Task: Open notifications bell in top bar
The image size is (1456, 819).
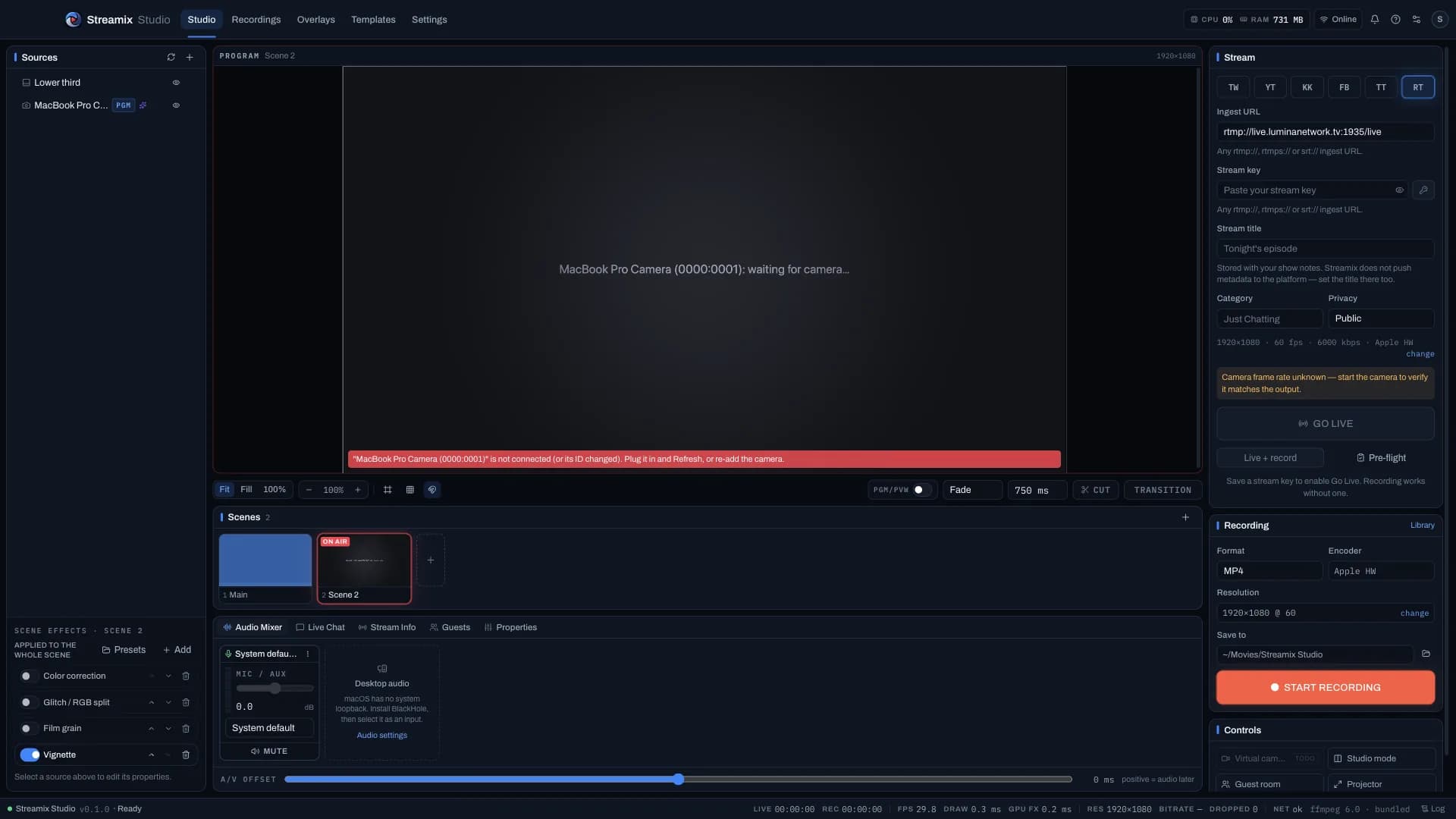Action: point(1375,20)
